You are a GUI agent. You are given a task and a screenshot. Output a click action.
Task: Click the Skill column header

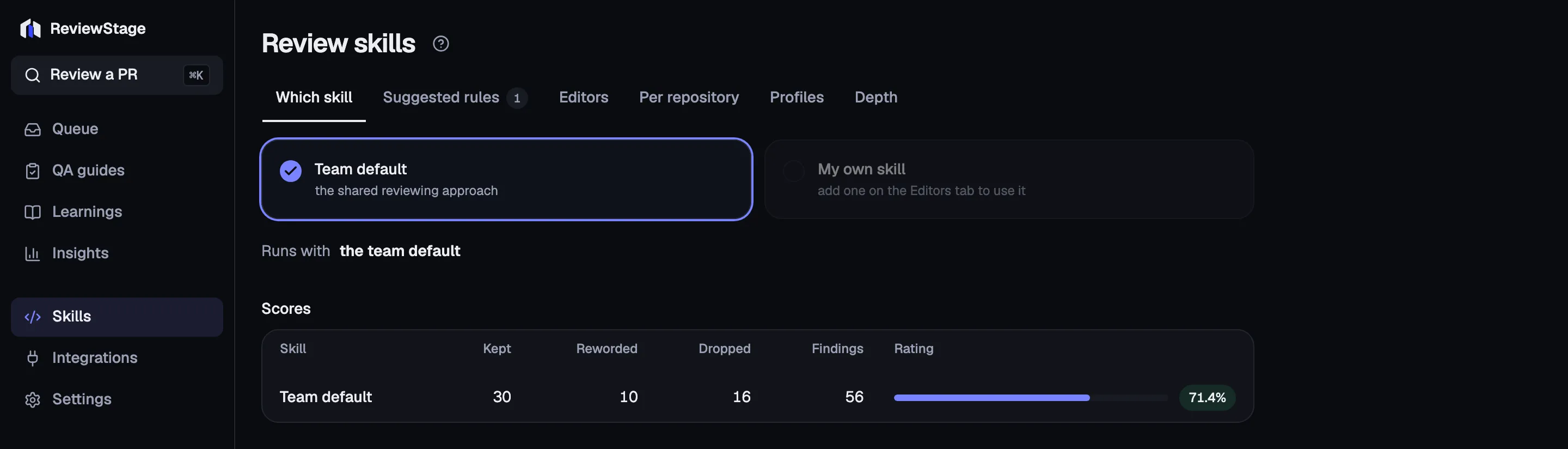tap(293, 349)
